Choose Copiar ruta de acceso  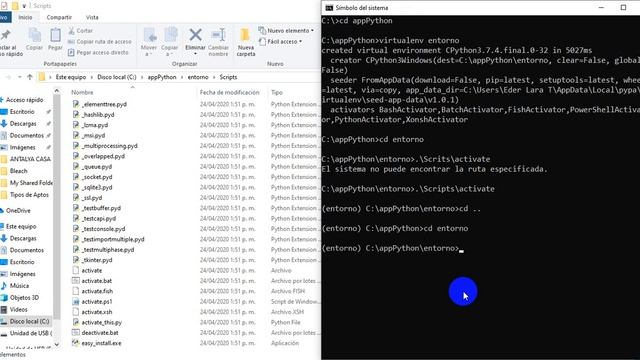coord(99,42)
